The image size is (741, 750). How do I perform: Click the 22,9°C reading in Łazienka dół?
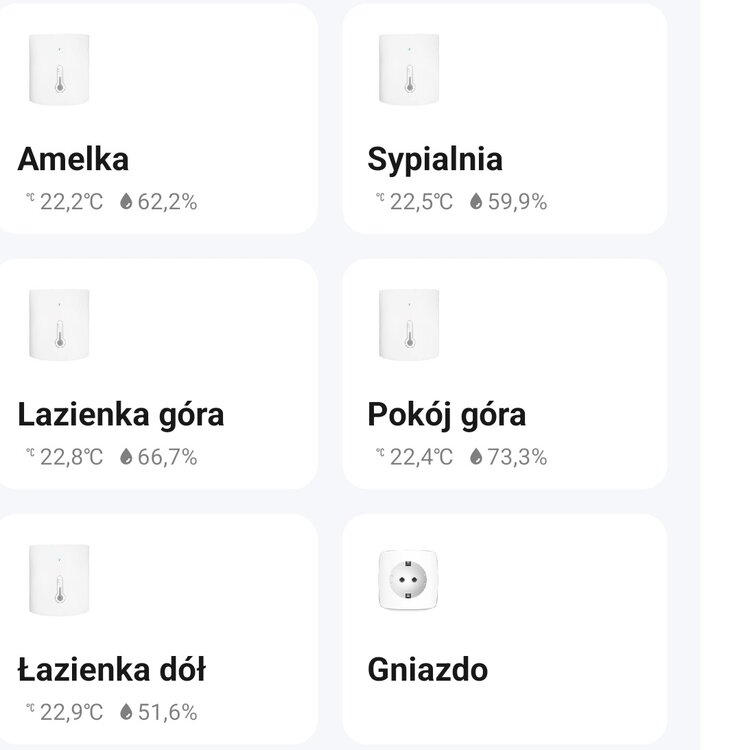click(71, 712)
